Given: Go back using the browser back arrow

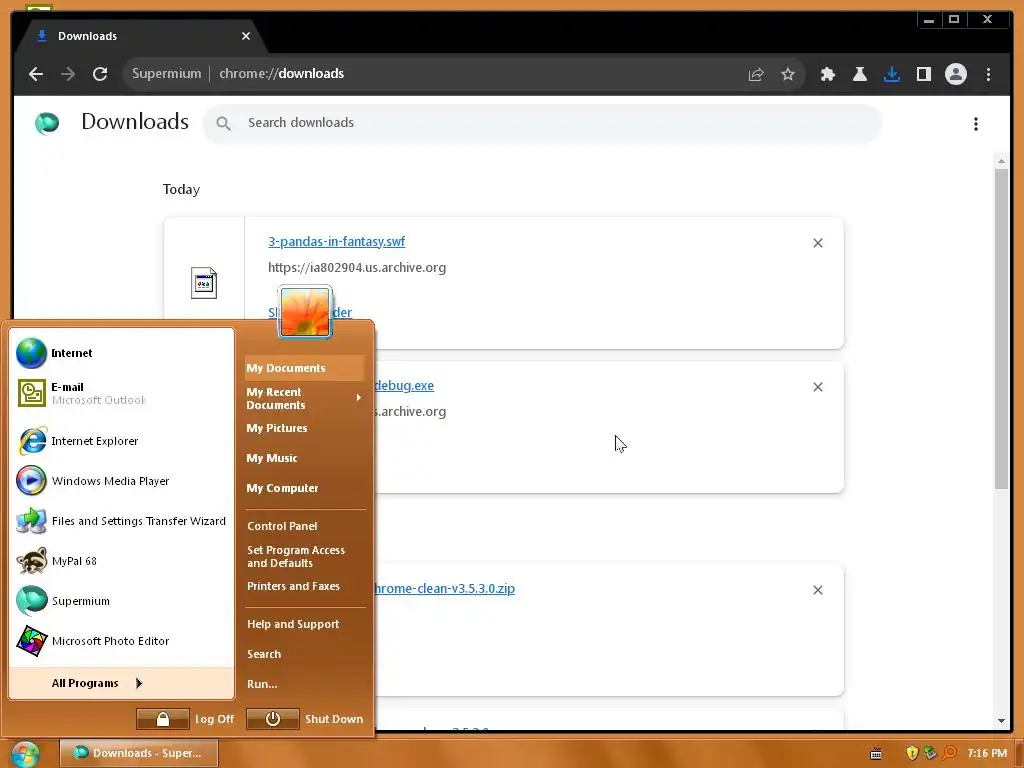Looking at the screenshot, I should [x=36, y=74].
